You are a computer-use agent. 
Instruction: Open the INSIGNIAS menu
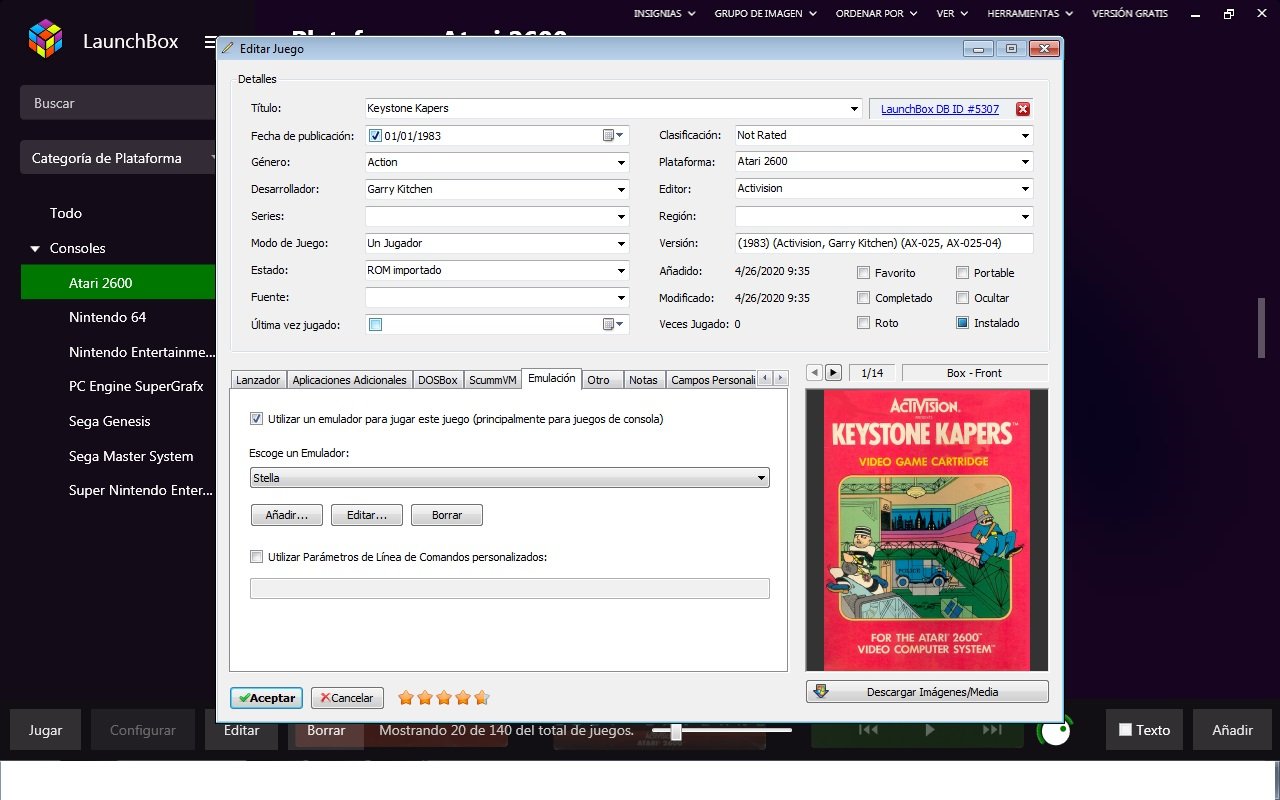[x=665, y=14]
